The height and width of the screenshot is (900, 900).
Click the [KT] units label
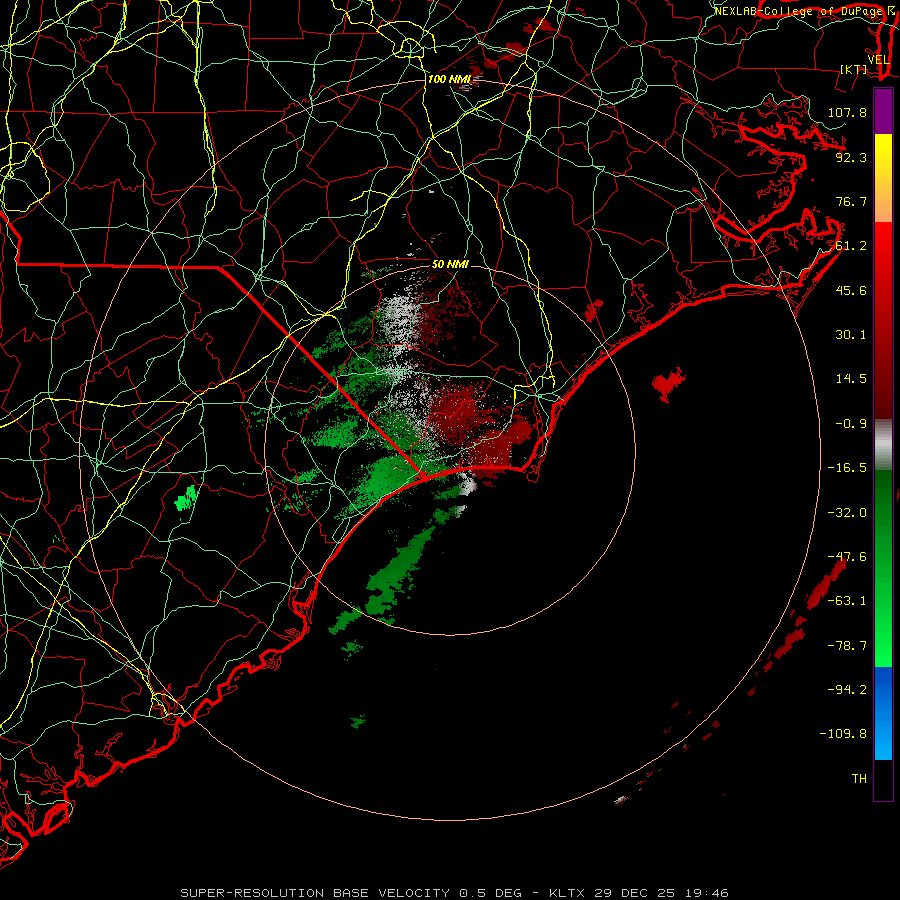[x=854, y=69]
